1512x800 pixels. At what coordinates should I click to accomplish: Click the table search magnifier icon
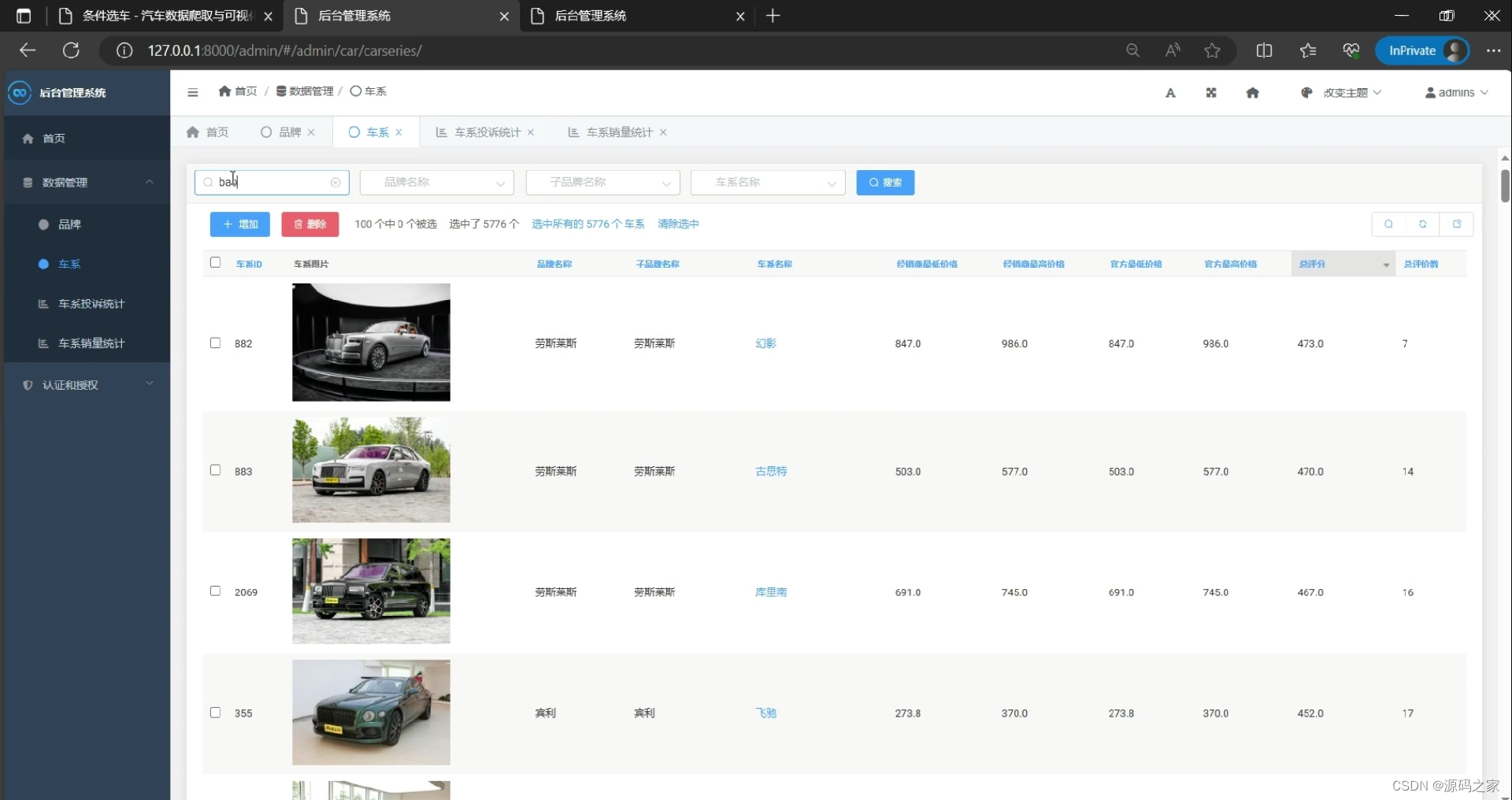(1388, 224)
